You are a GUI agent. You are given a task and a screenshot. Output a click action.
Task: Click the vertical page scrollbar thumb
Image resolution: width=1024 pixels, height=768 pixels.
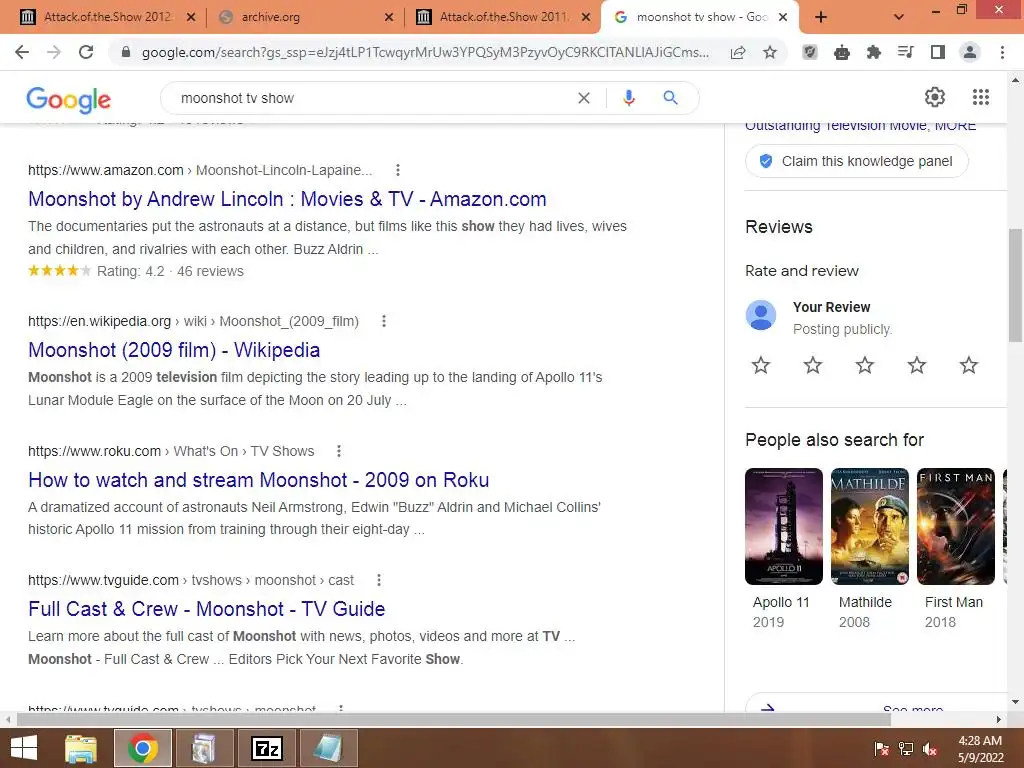pos(1015,285)
